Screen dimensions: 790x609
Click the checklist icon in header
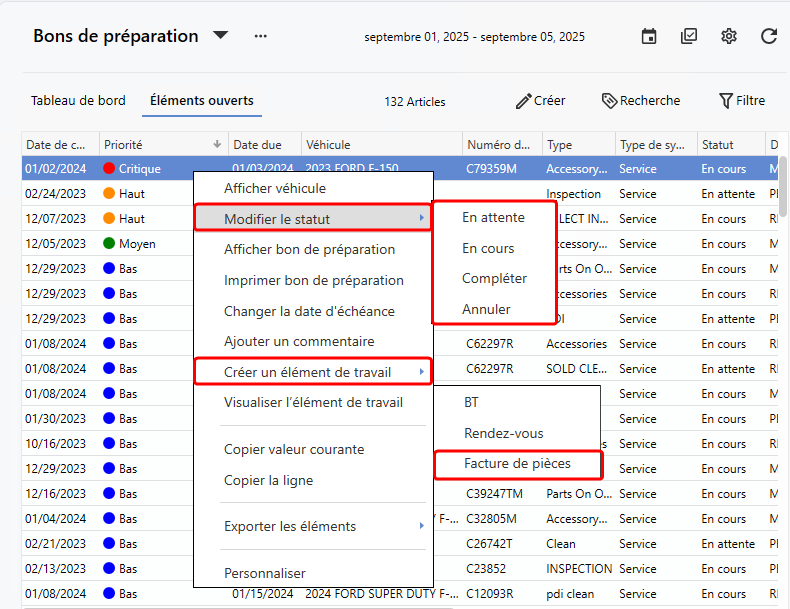[x=689, y=36]
